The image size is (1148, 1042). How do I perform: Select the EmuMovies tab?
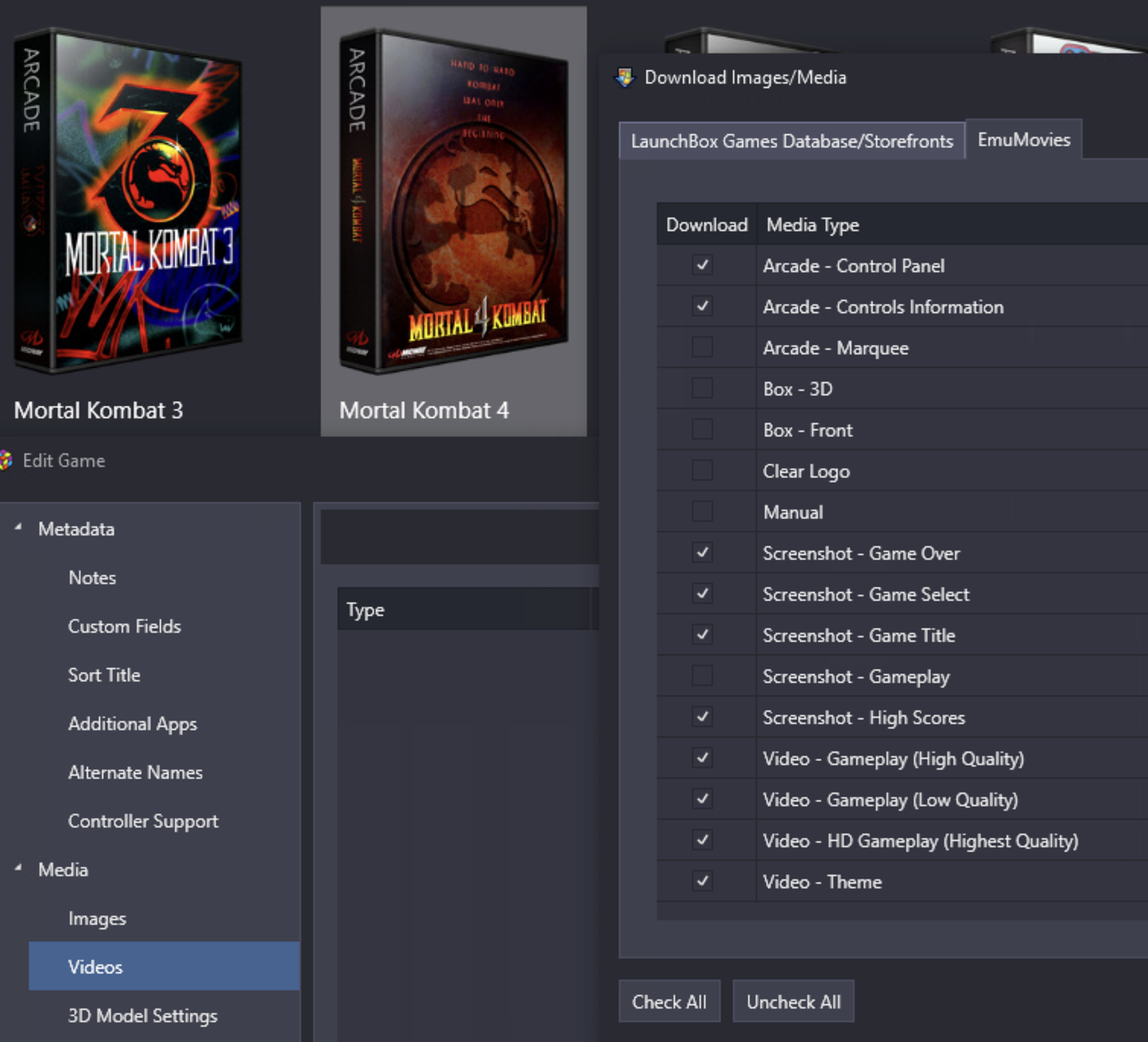coord(1023,139)
